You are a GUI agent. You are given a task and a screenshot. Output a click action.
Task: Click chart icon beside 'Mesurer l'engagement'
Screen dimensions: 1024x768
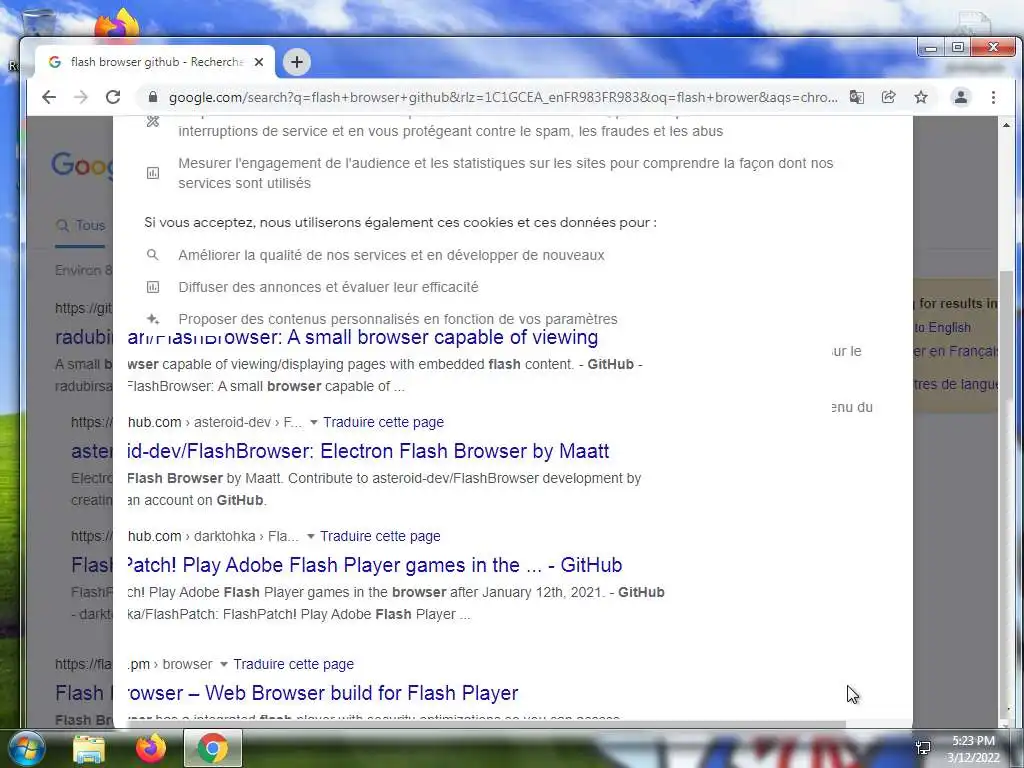(x=153, y=173)
